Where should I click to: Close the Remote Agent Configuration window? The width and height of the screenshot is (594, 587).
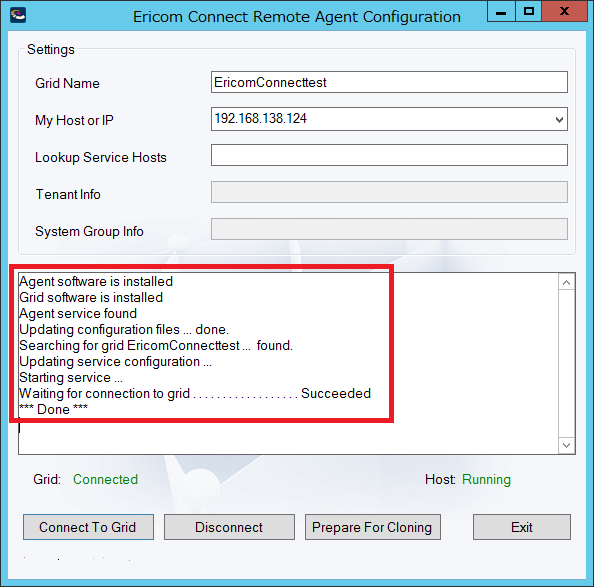coord(564,11)
